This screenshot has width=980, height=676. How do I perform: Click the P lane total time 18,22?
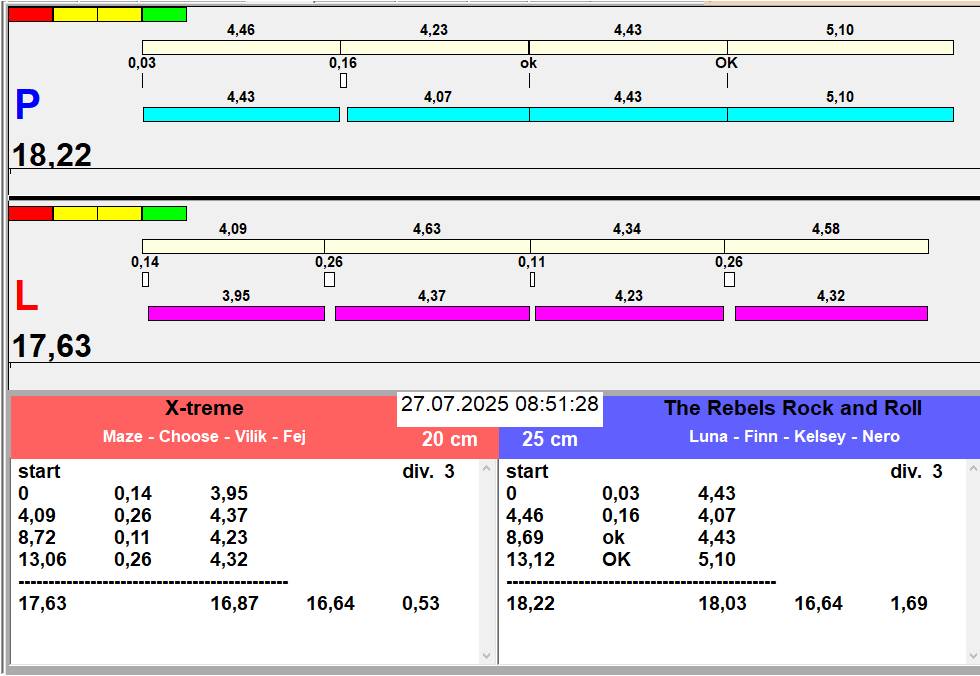pos(52,155)
